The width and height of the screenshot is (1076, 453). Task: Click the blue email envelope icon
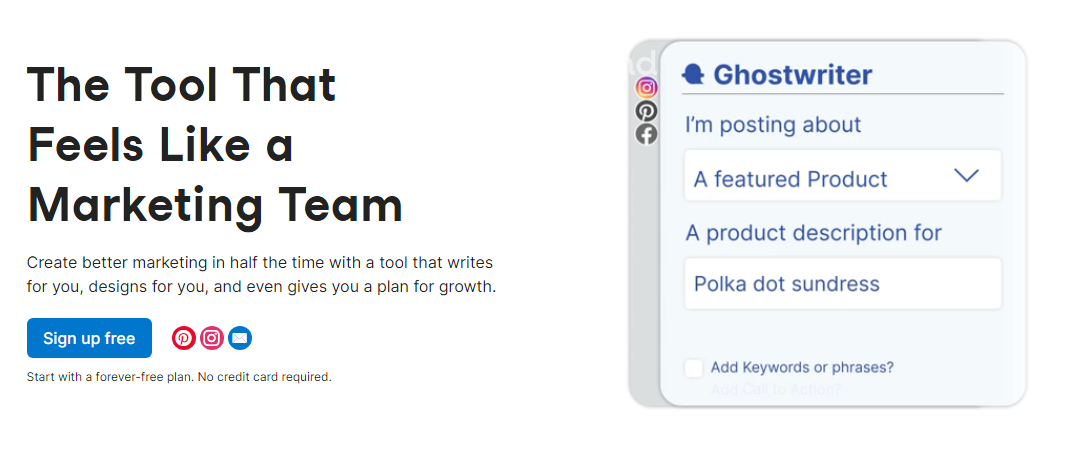click(240, 338)
